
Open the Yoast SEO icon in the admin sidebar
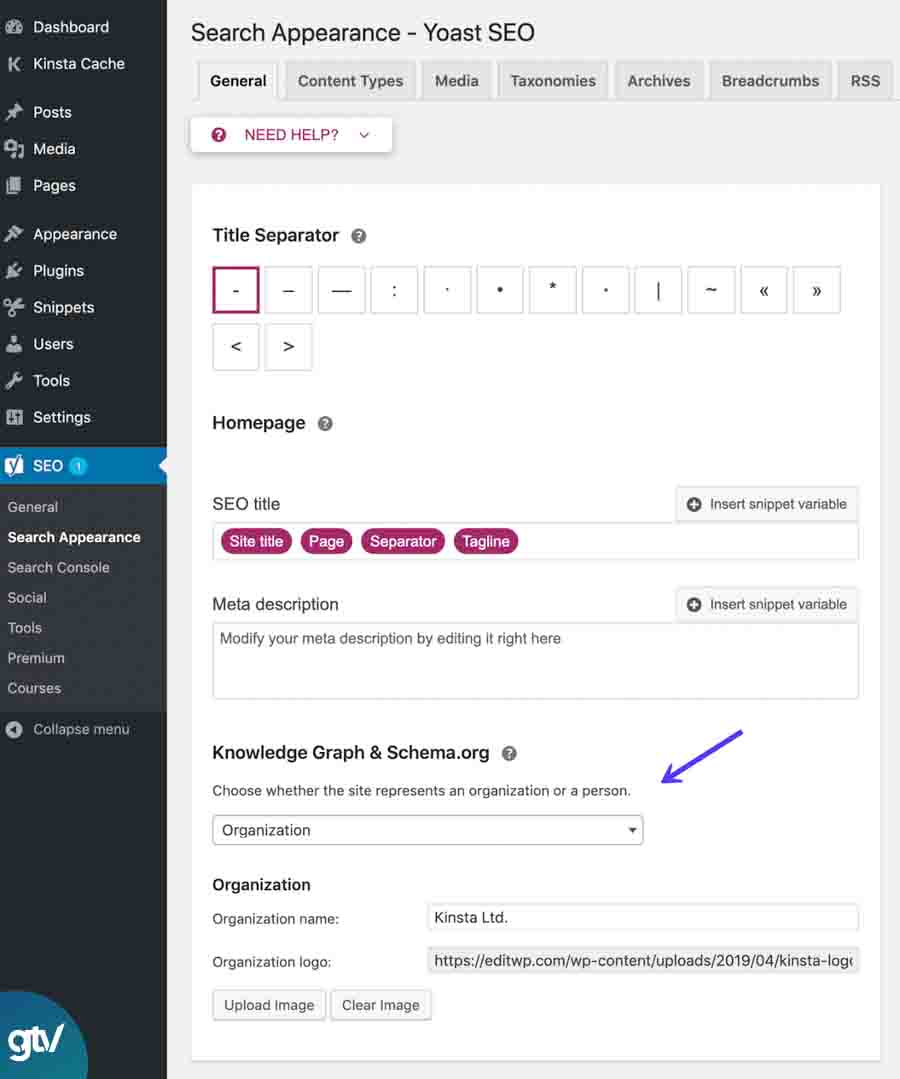pyautogui.click(x=15, y=466)
